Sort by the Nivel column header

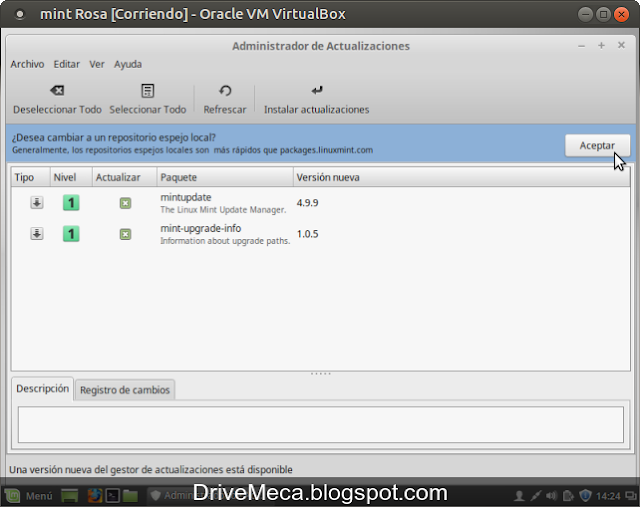click(x=71, y=177)
